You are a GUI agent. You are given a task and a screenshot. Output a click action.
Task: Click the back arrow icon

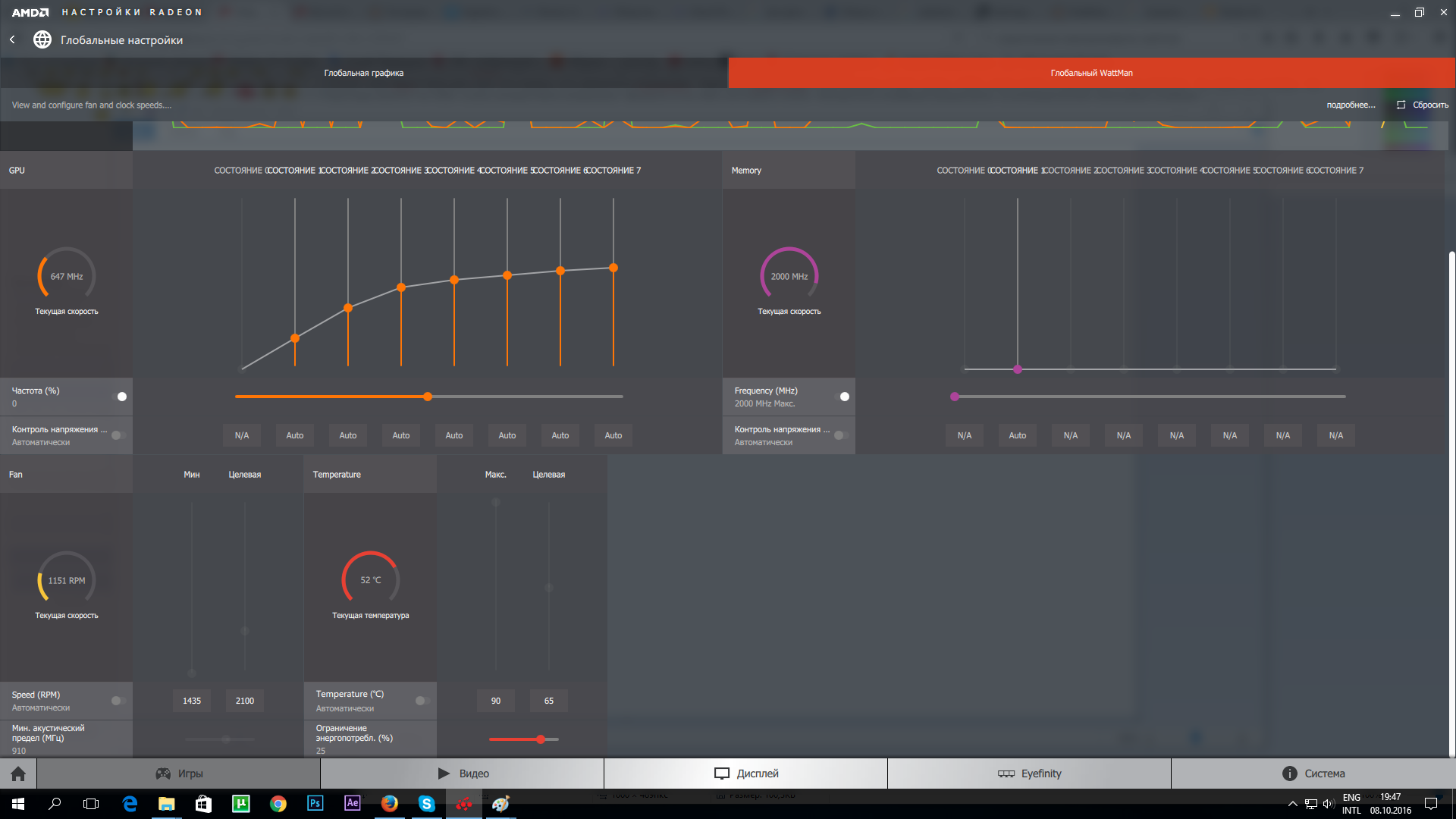coord(12,39)
